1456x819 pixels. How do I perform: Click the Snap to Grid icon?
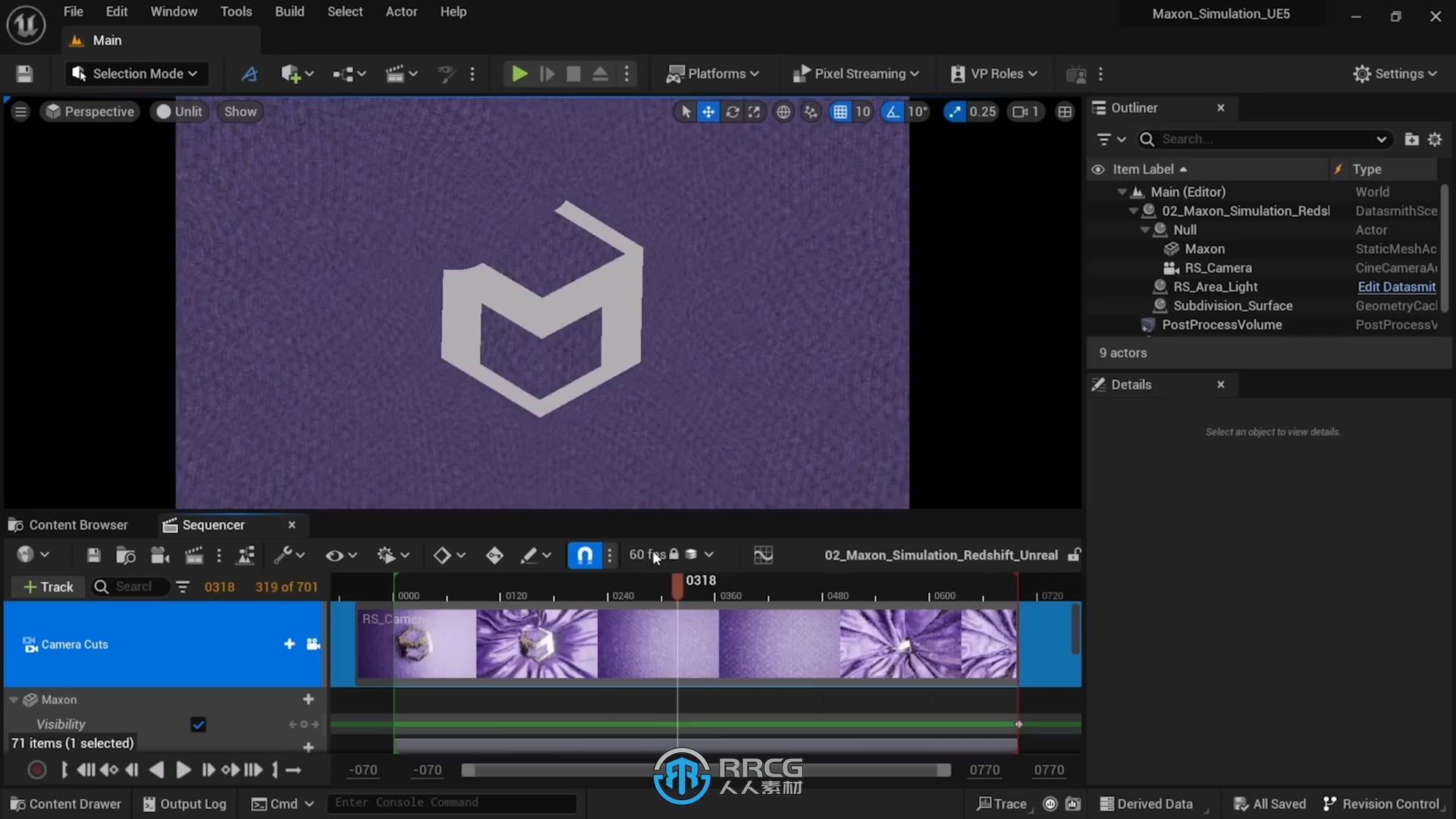point(839,111)
